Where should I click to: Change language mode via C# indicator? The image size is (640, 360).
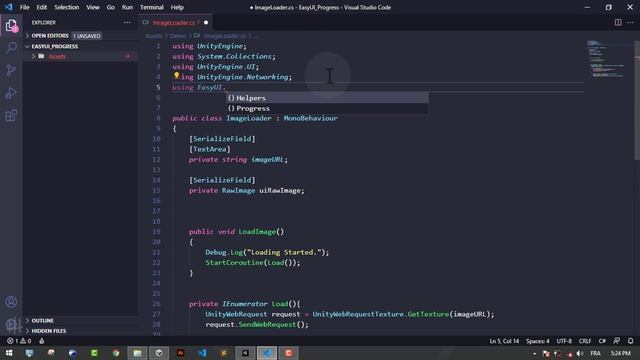pos(602,341)
